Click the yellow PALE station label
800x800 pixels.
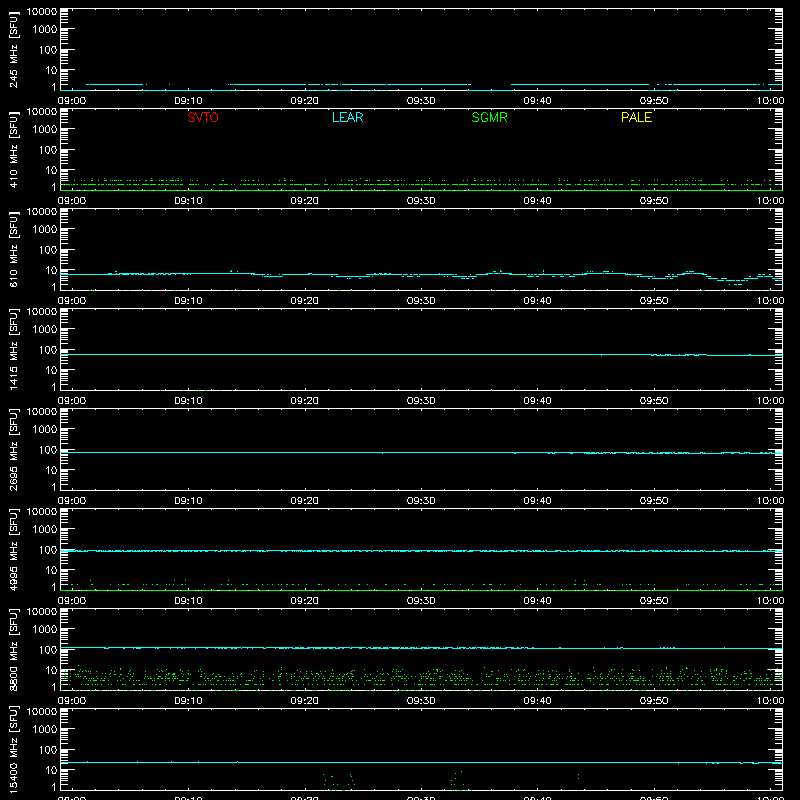(636, 117)
